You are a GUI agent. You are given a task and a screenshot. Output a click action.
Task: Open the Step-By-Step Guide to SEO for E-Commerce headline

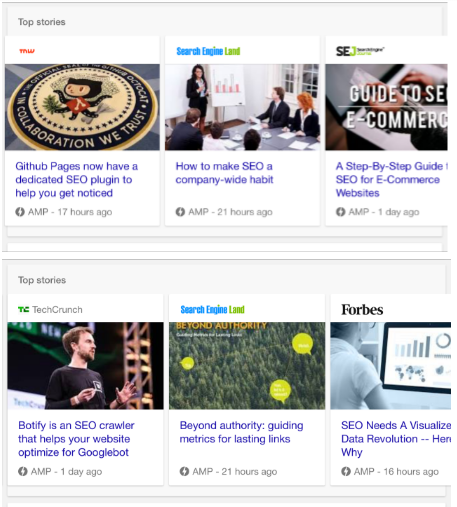[392, 180]
